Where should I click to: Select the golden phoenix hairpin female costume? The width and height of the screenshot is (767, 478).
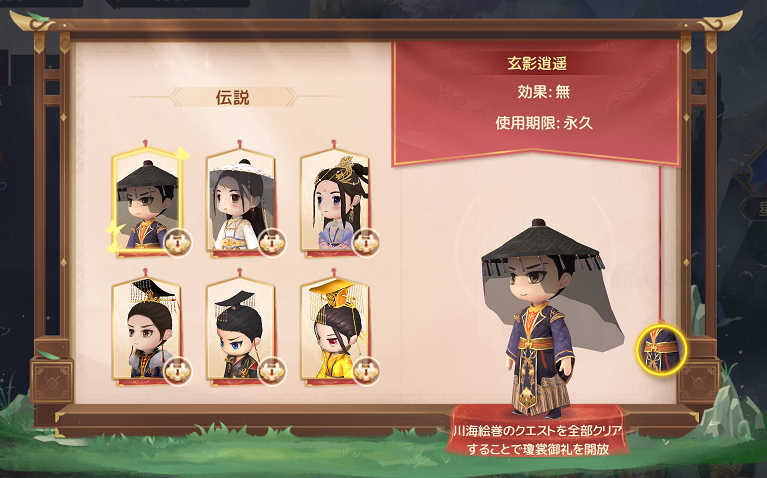[x=335, y=200]
